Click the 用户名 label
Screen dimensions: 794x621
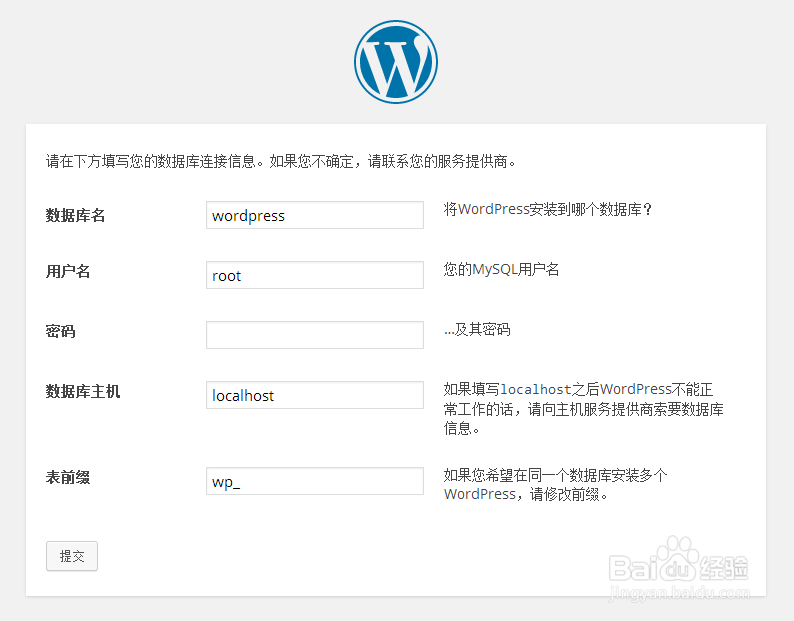pos(68,271)
